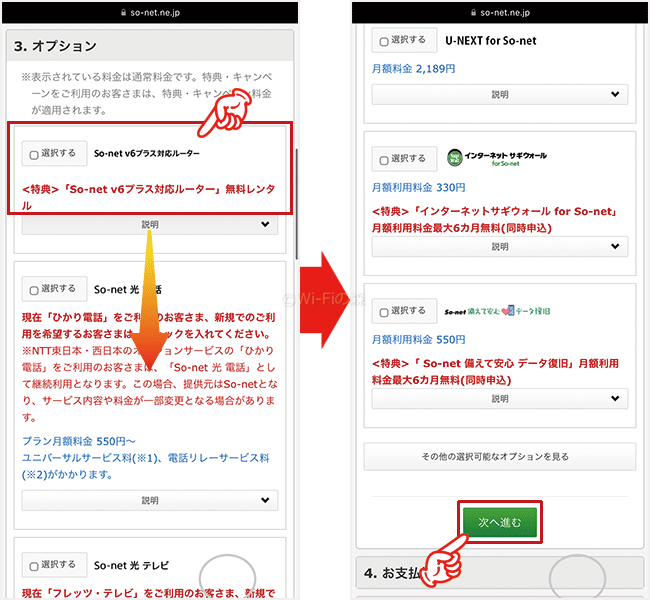This screenshot has height=600, width=650.
Task: Click the So-net 光 テレビ title
Action: (x=131, y=566)
